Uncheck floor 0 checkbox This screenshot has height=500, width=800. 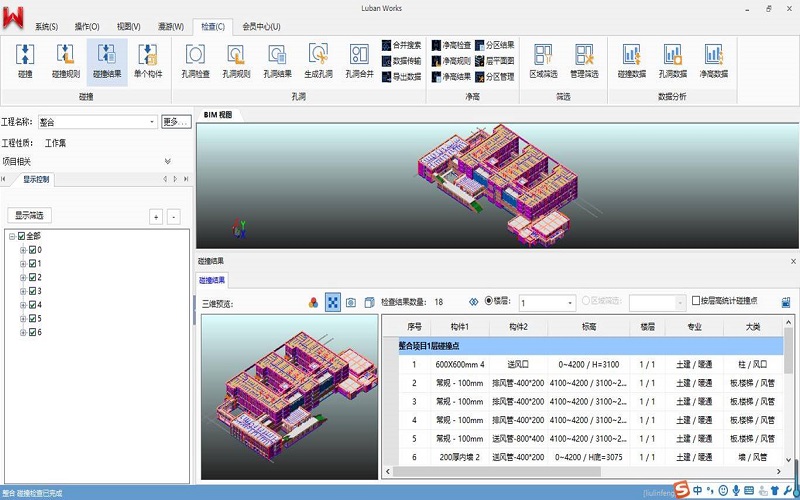[x=33, y=250]
